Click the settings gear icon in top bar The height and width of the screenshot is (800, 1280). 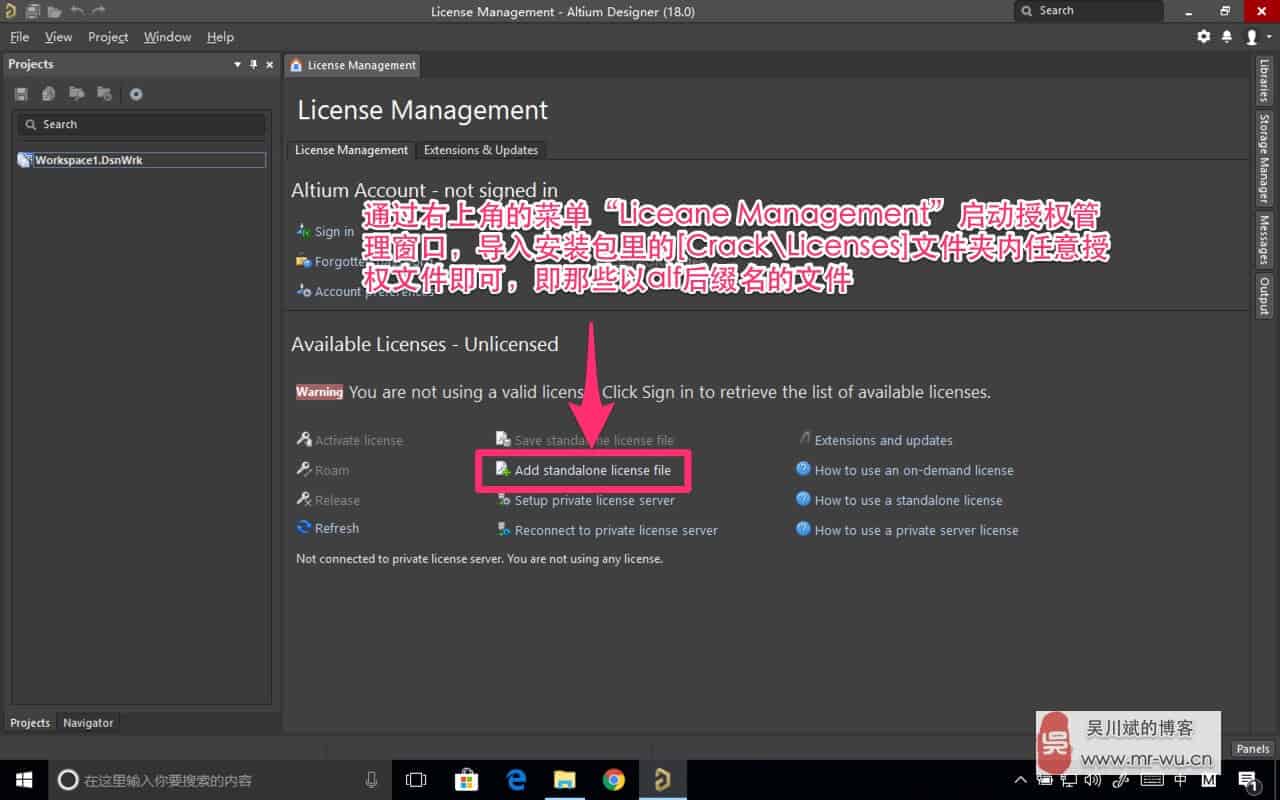tap(1203, 37)
